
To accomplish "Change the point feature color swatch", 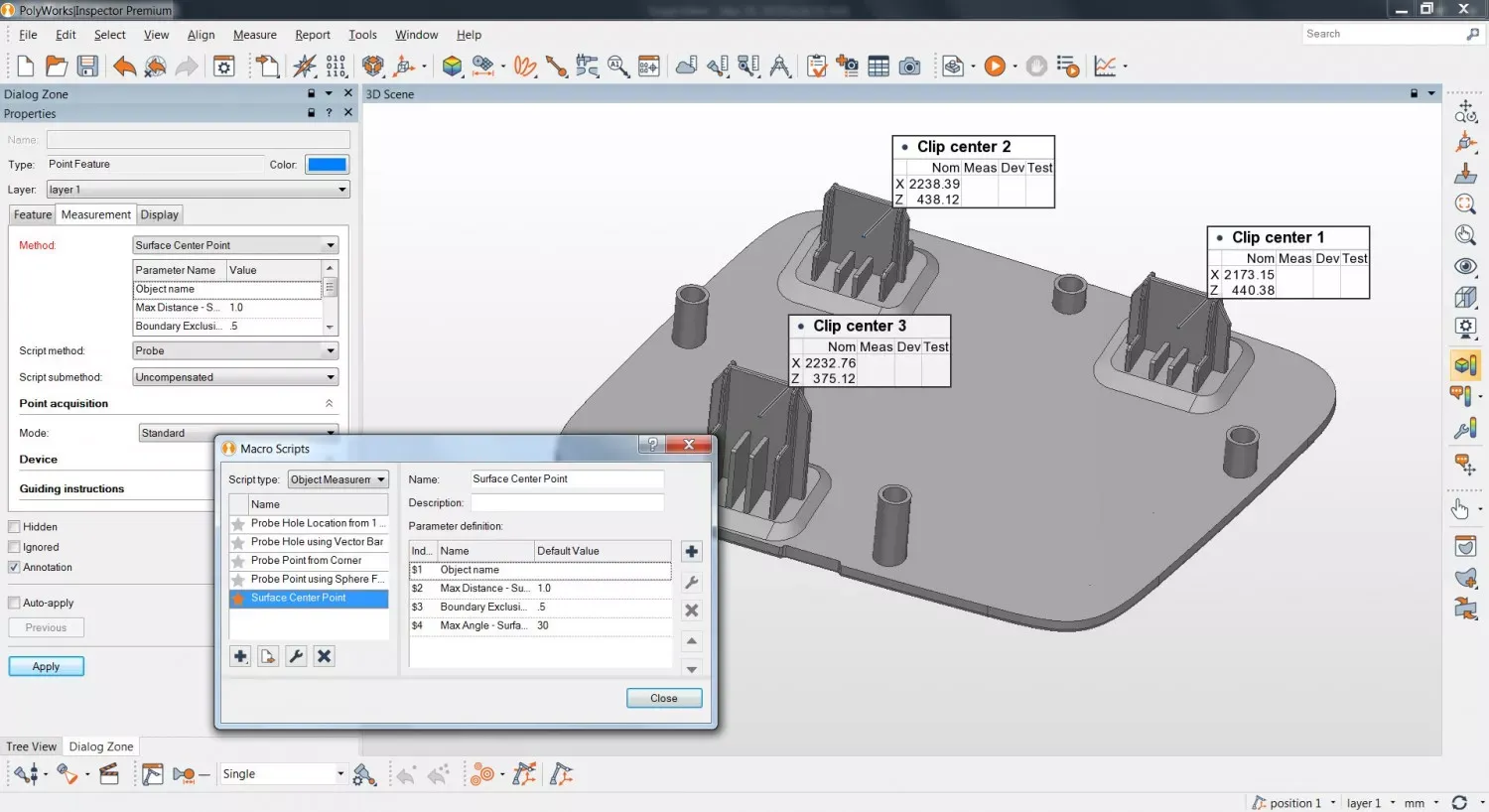I will click(327, 164).
